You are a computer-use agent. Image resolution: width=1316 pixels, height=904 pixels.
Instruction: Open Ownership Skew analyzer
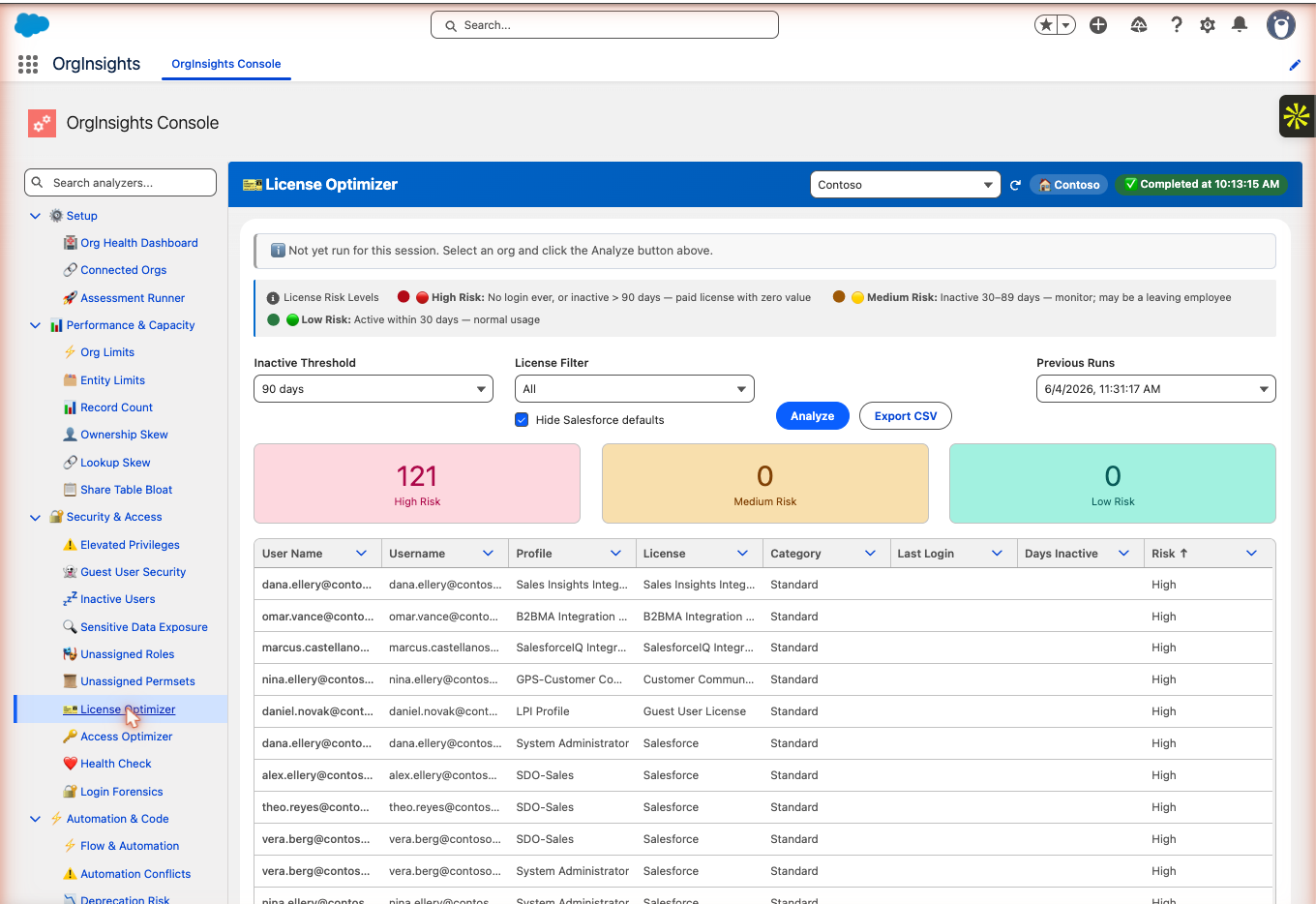click(x=124, y=435)
